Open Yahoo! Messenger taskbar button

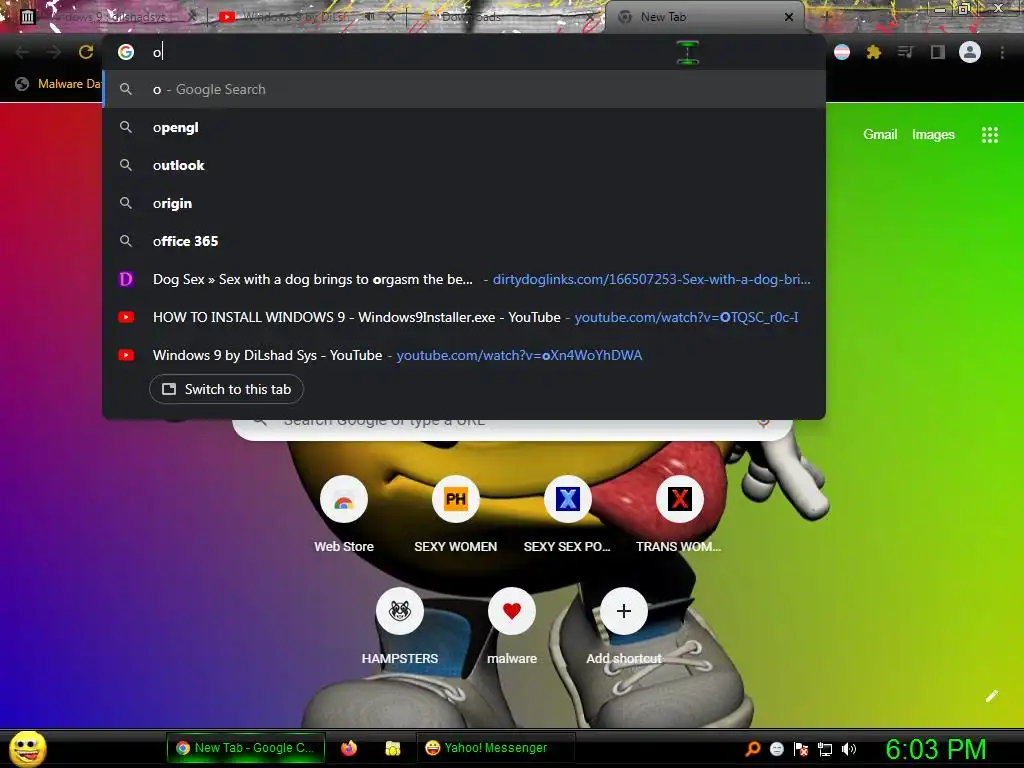[x=495, y=748]
